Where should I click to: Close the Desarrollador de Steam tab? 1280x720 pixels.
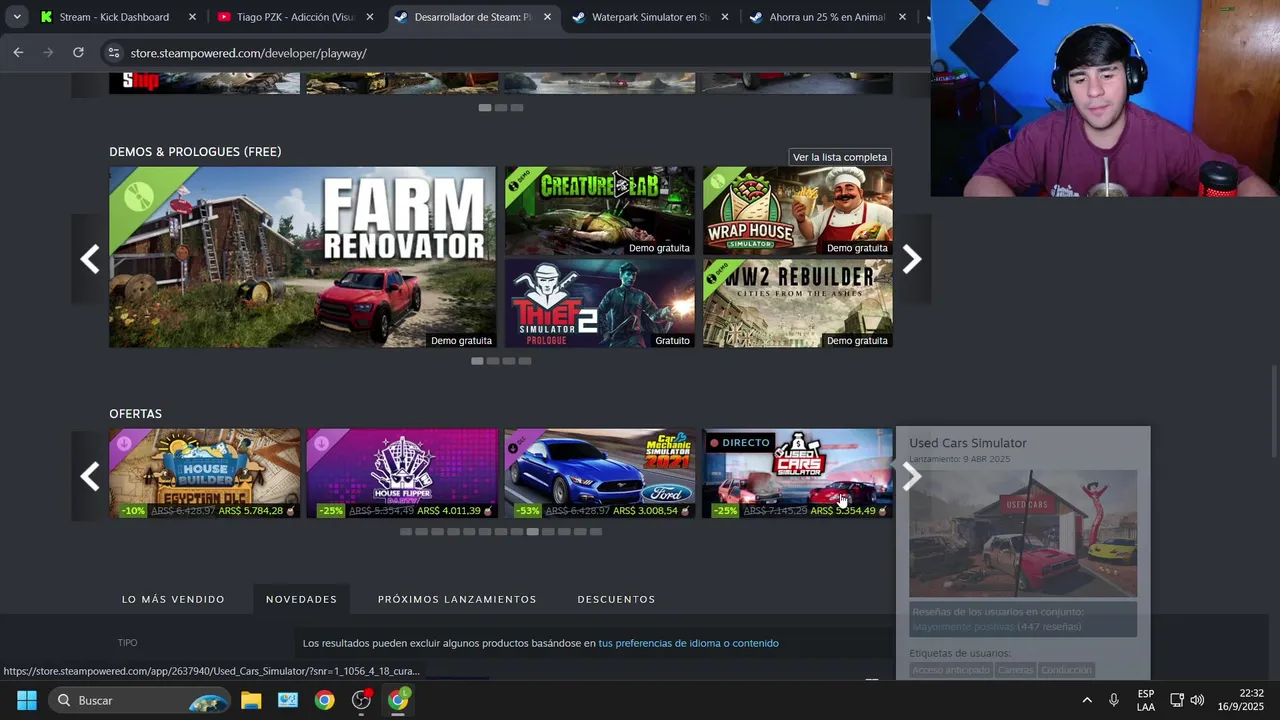click(547, 17)
